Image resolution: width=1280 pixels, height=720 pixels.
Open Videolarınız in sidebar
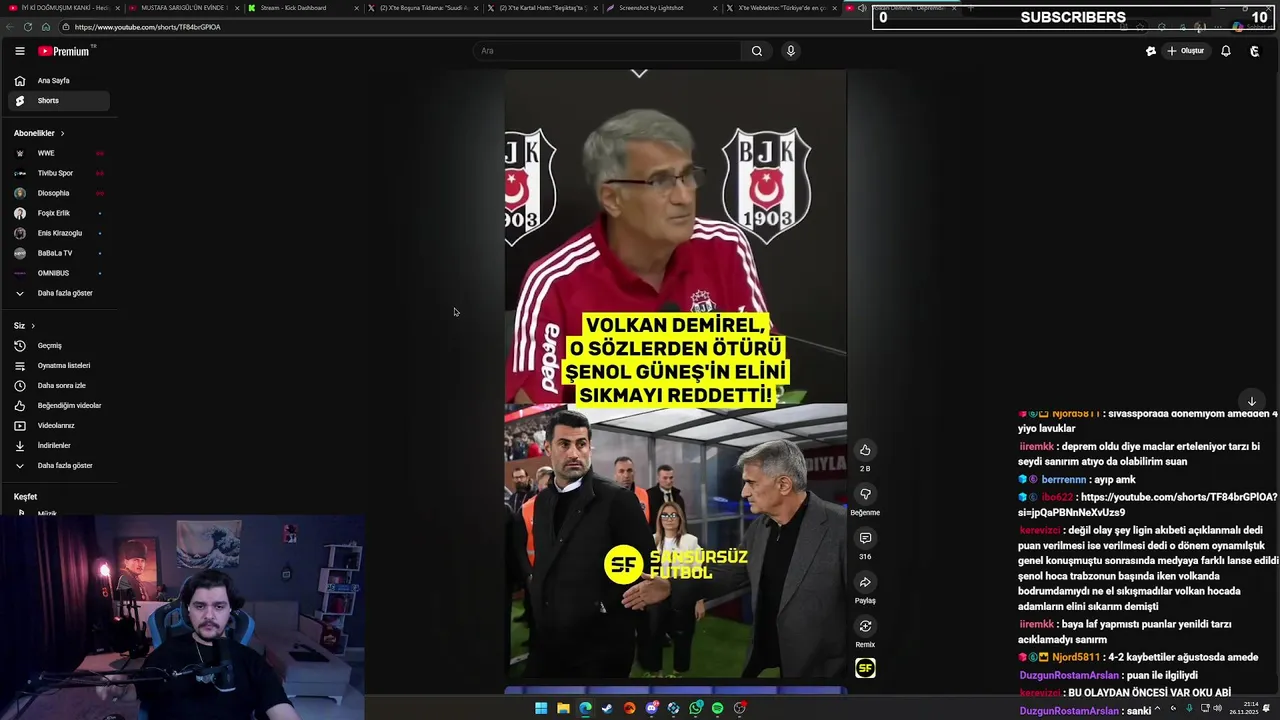[59, 426]
